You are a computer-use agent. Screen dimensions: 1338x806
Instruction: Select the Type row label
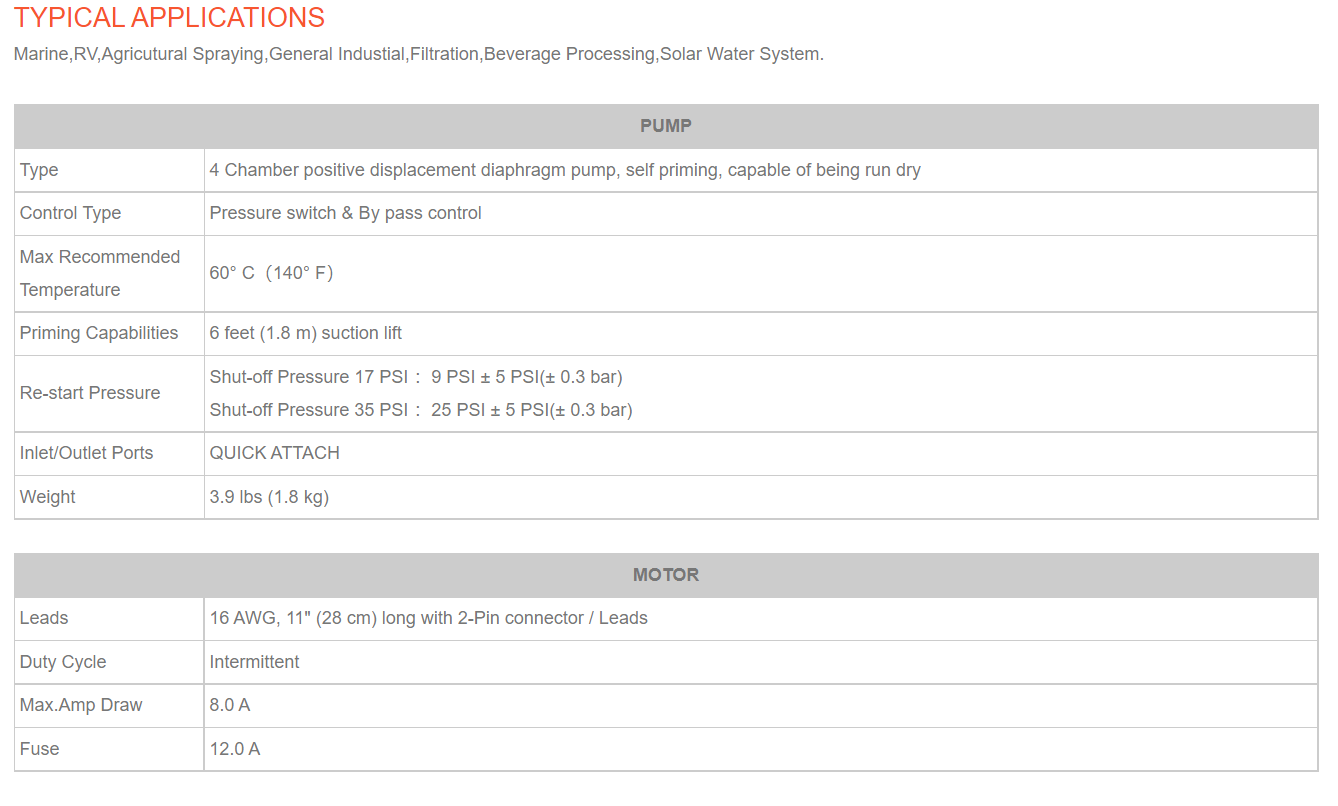[x=39, y=170]
